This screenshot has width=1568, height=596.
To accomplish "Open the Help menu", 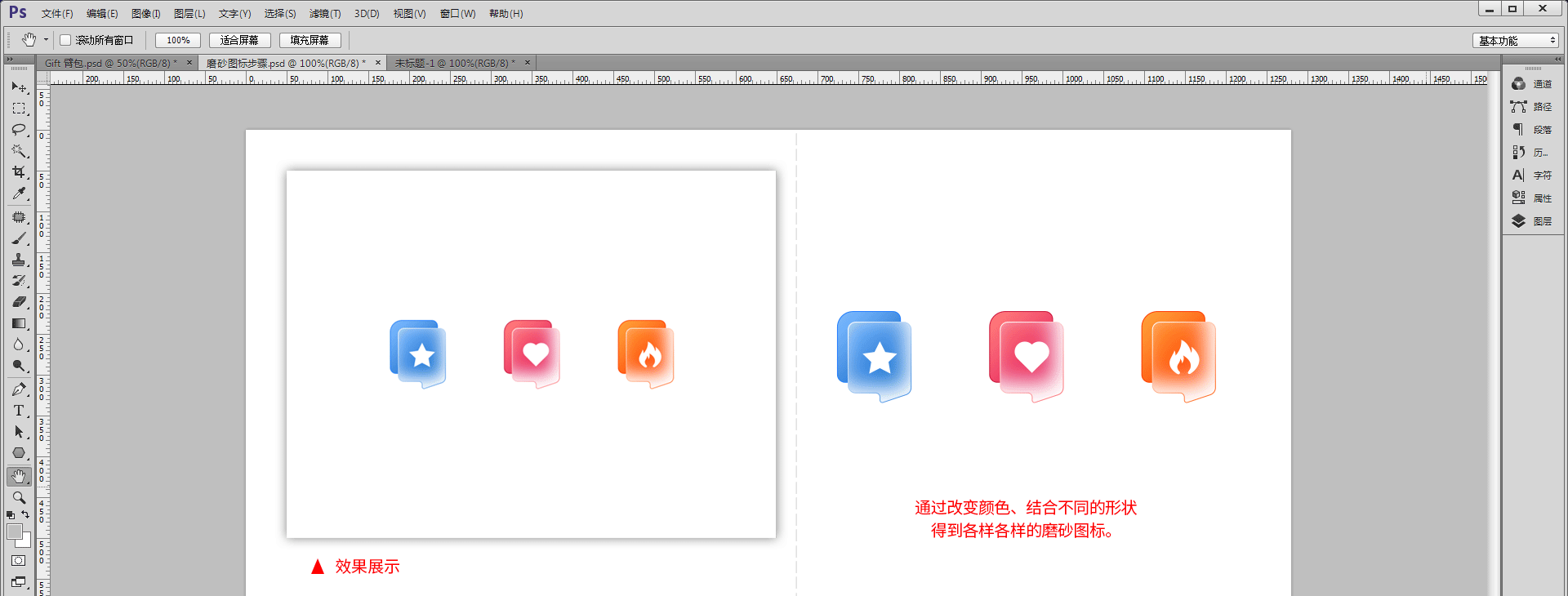I will [x=506, y=14].
